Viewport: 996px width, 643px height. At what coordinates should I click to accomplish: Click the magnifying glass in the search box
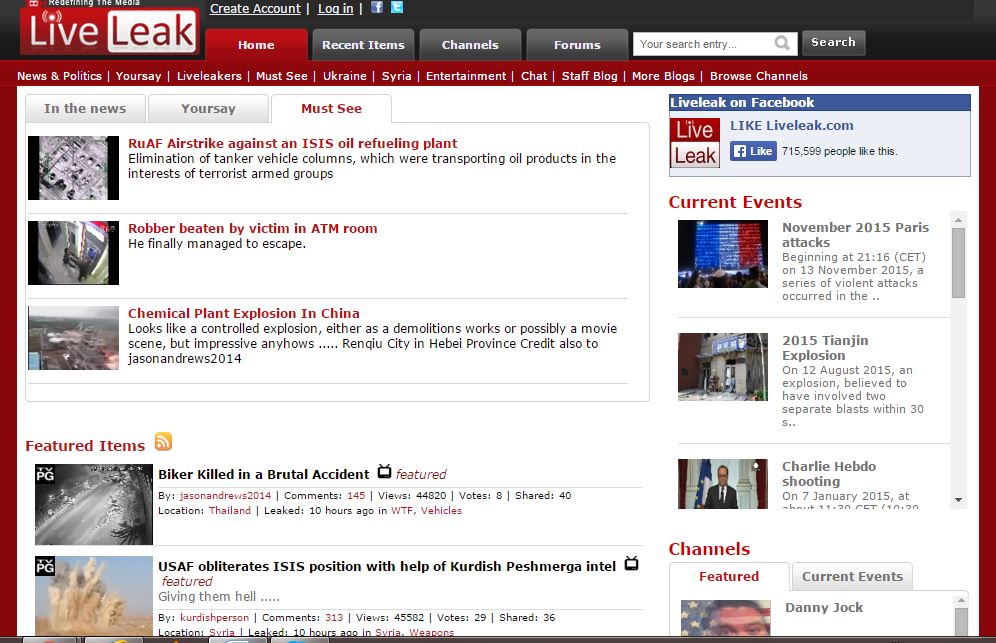click(x=783, y=44)
